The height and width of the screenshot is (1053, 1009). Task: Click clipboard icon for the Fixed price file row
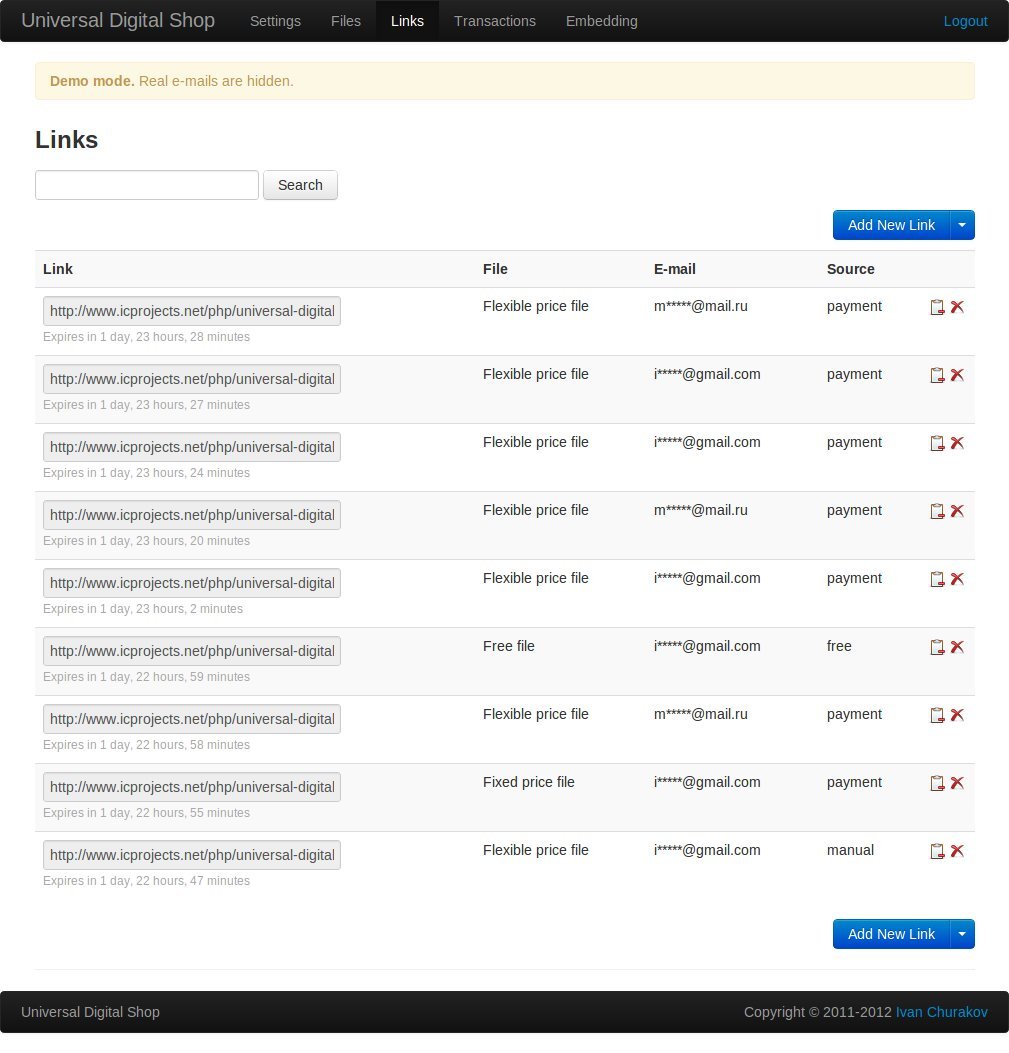937,783
